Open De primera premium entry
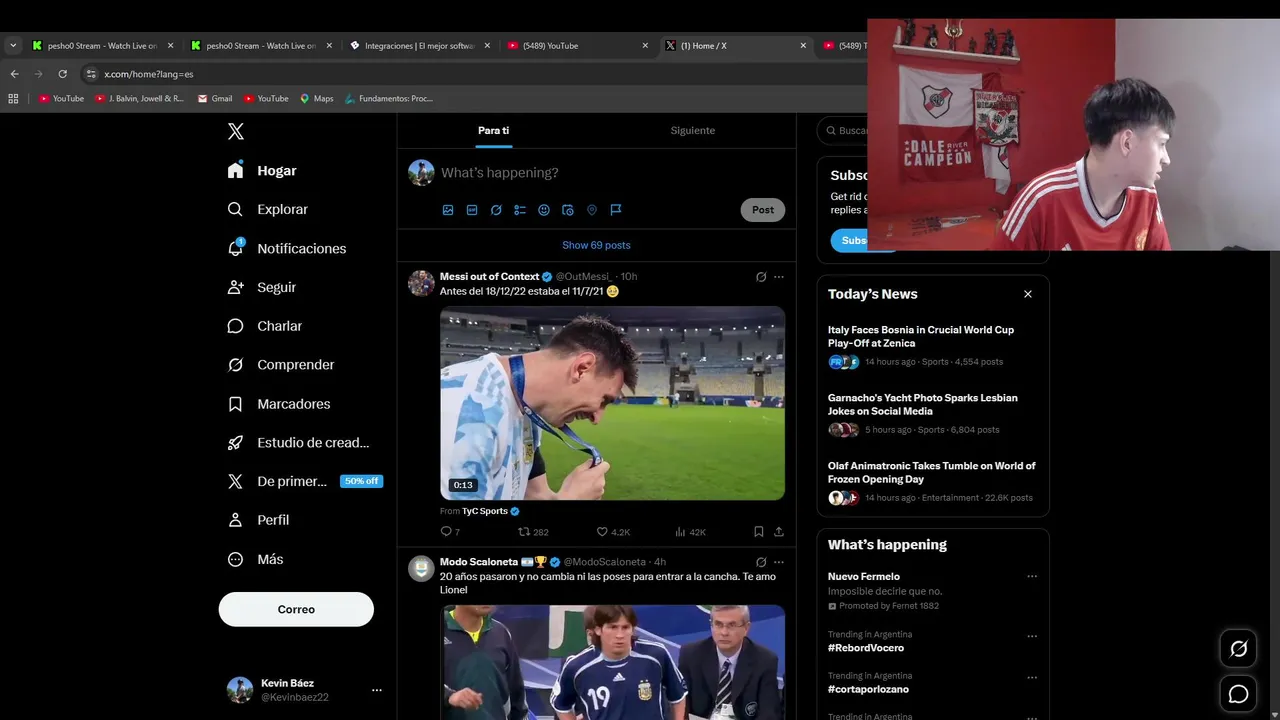This screenshot has height=720, width=1280. click(x=304, y=481)
